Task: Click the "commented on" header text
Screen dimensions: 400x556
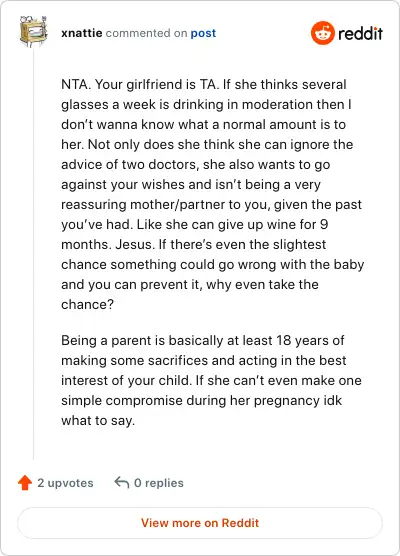Action: click(146, 33)
